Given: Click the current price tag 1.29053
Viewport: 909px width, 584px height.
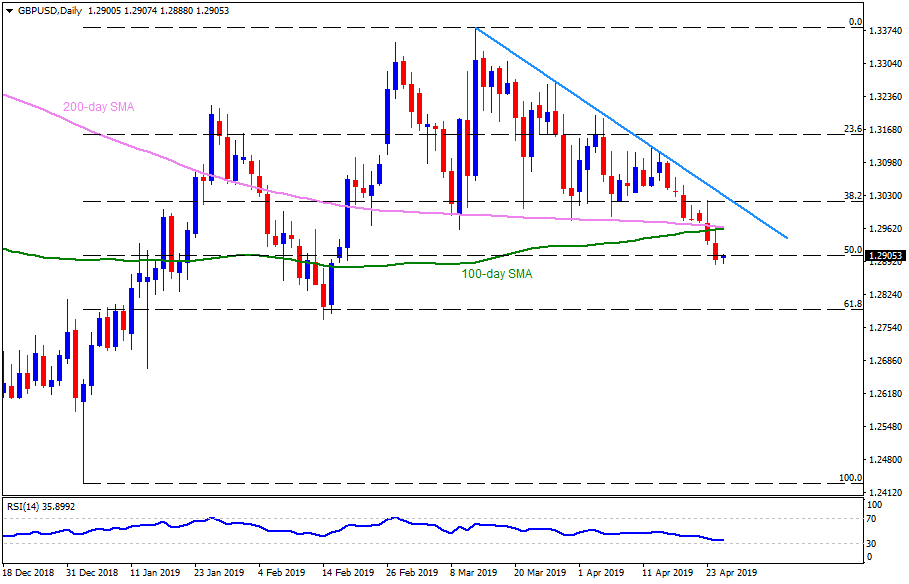Looking at the screenshot, I should pos(886,256).
